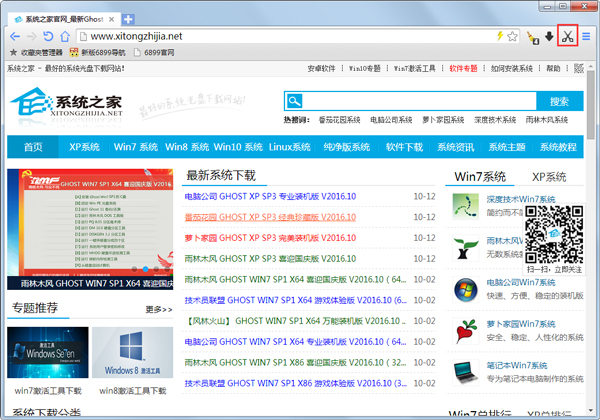Click red 软件专题 top link
This screenshot has width=600, height=420.
coord(463,68)
